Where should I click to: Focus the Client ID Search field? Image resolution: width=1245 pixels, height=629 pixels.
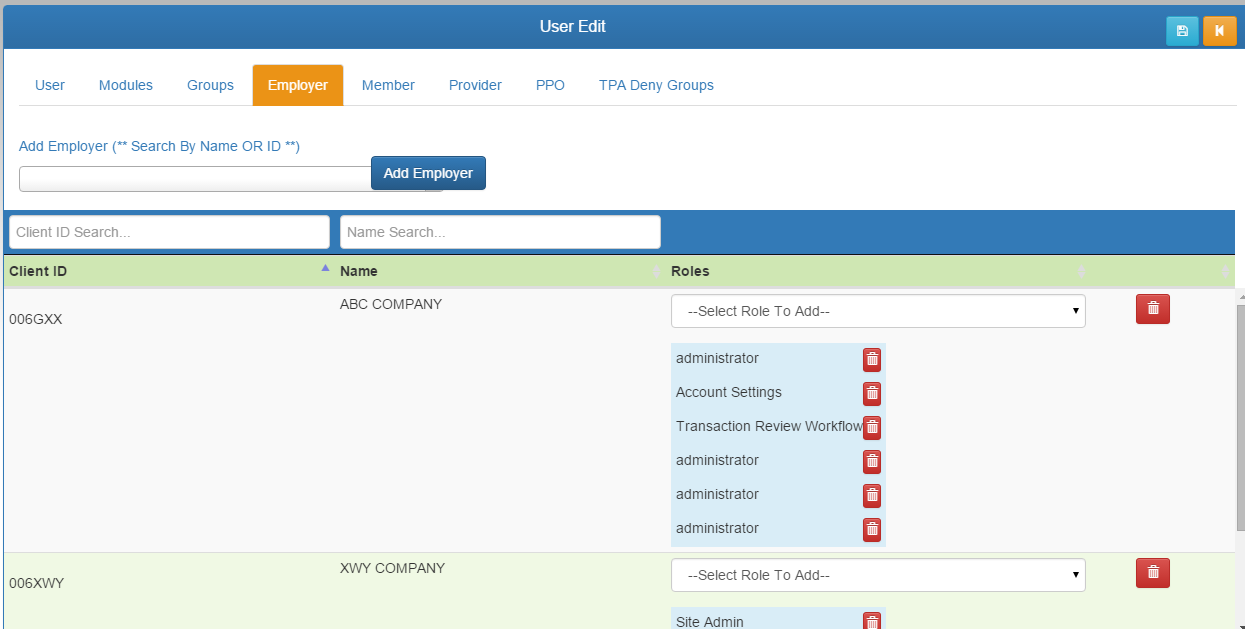click(x=169, y=232)
